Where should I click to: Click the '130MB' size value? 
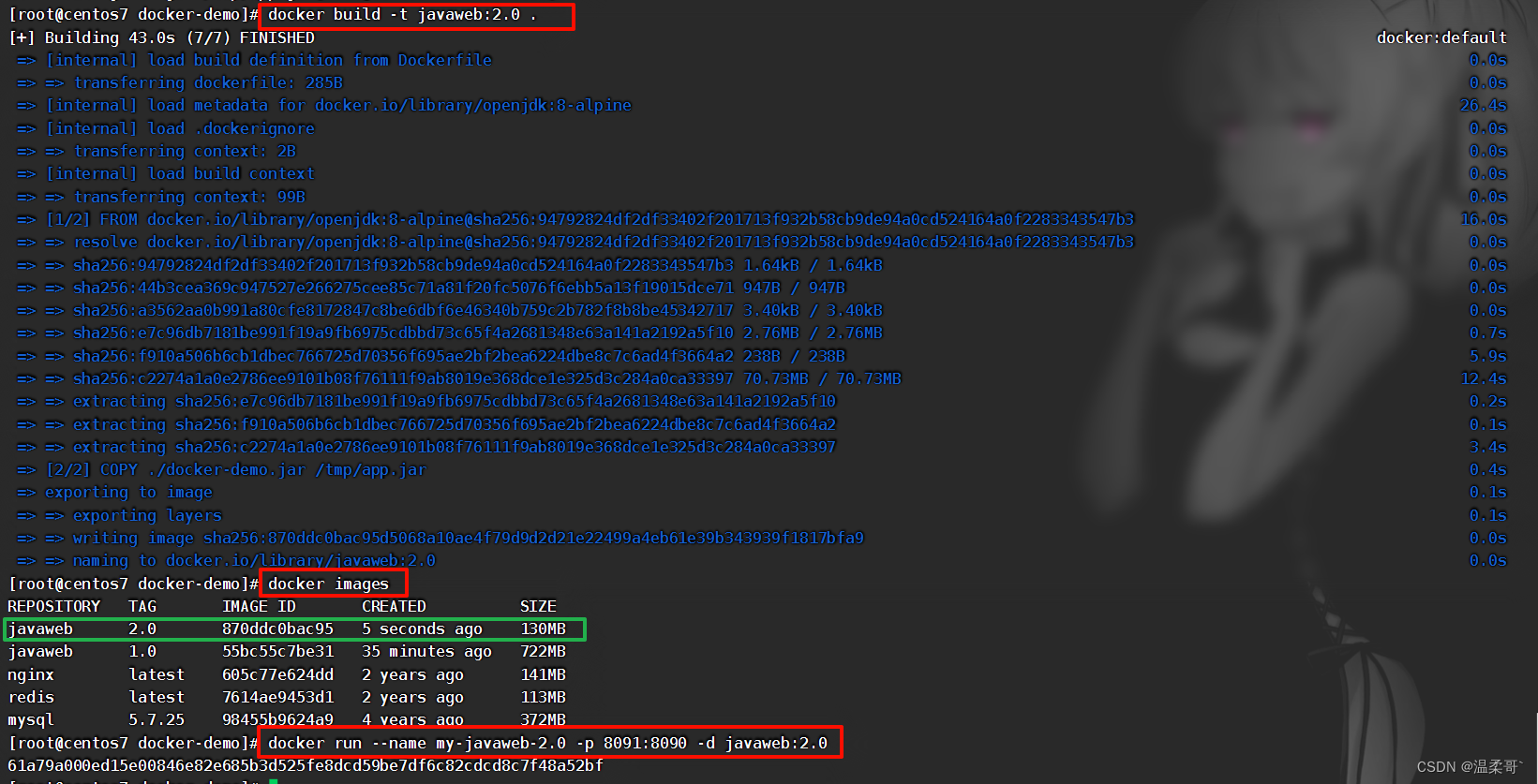[543, 629]
